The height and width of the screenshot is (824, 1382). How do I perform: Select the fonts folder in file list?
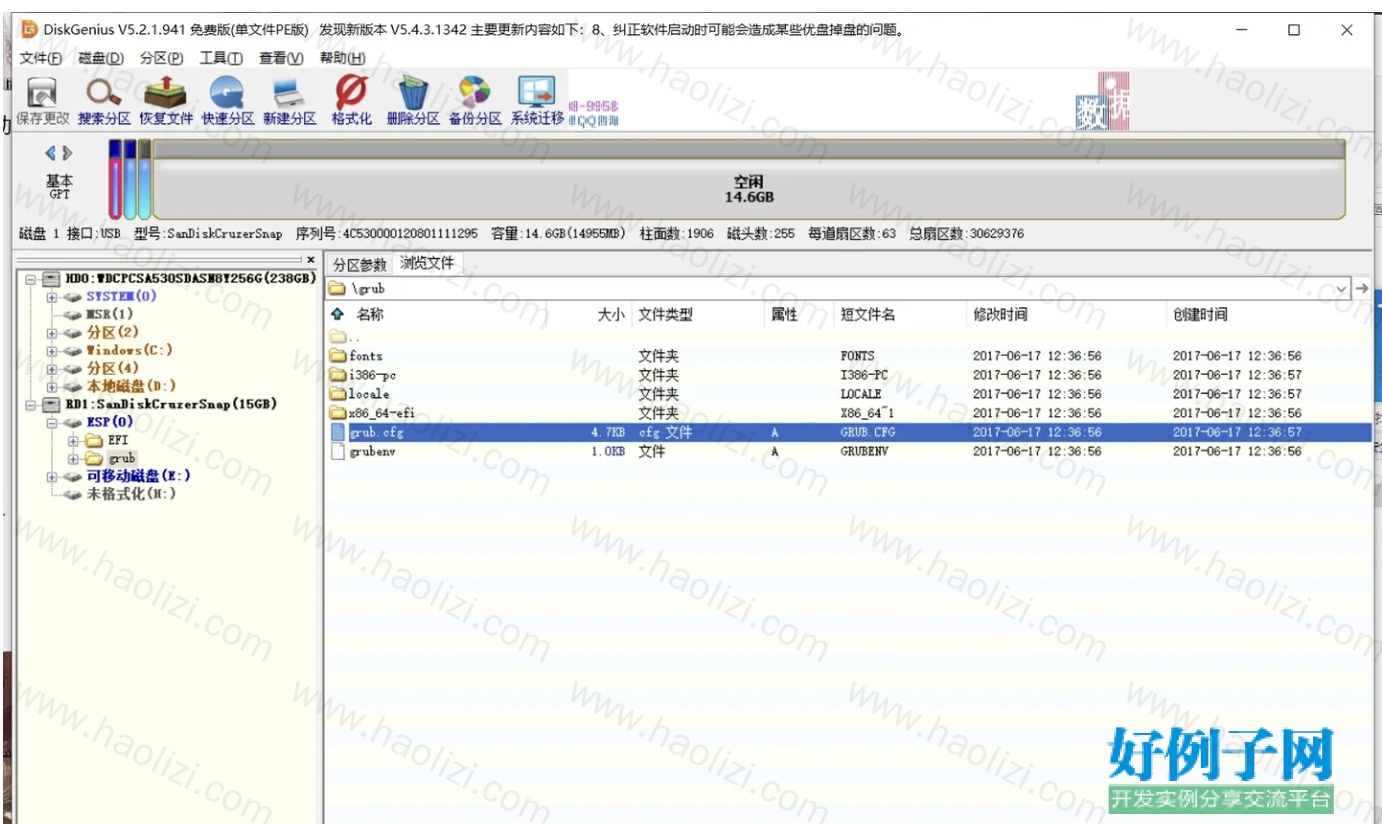850,356
